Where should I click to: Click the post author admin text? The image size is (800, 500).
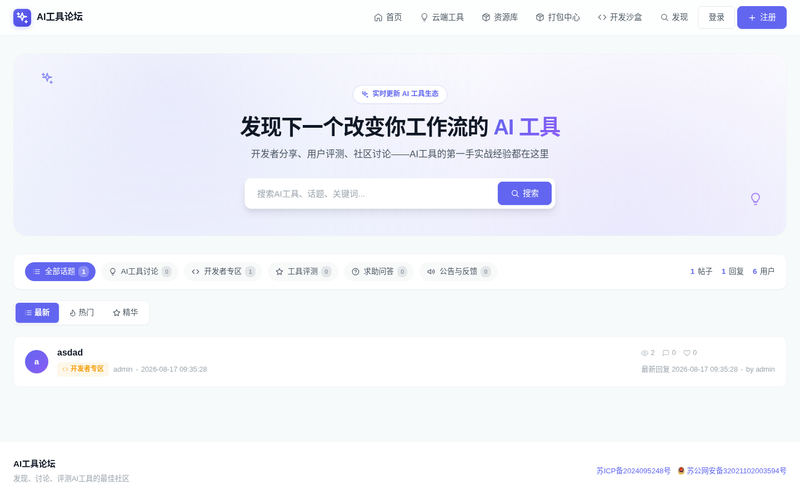click(123, 369)
